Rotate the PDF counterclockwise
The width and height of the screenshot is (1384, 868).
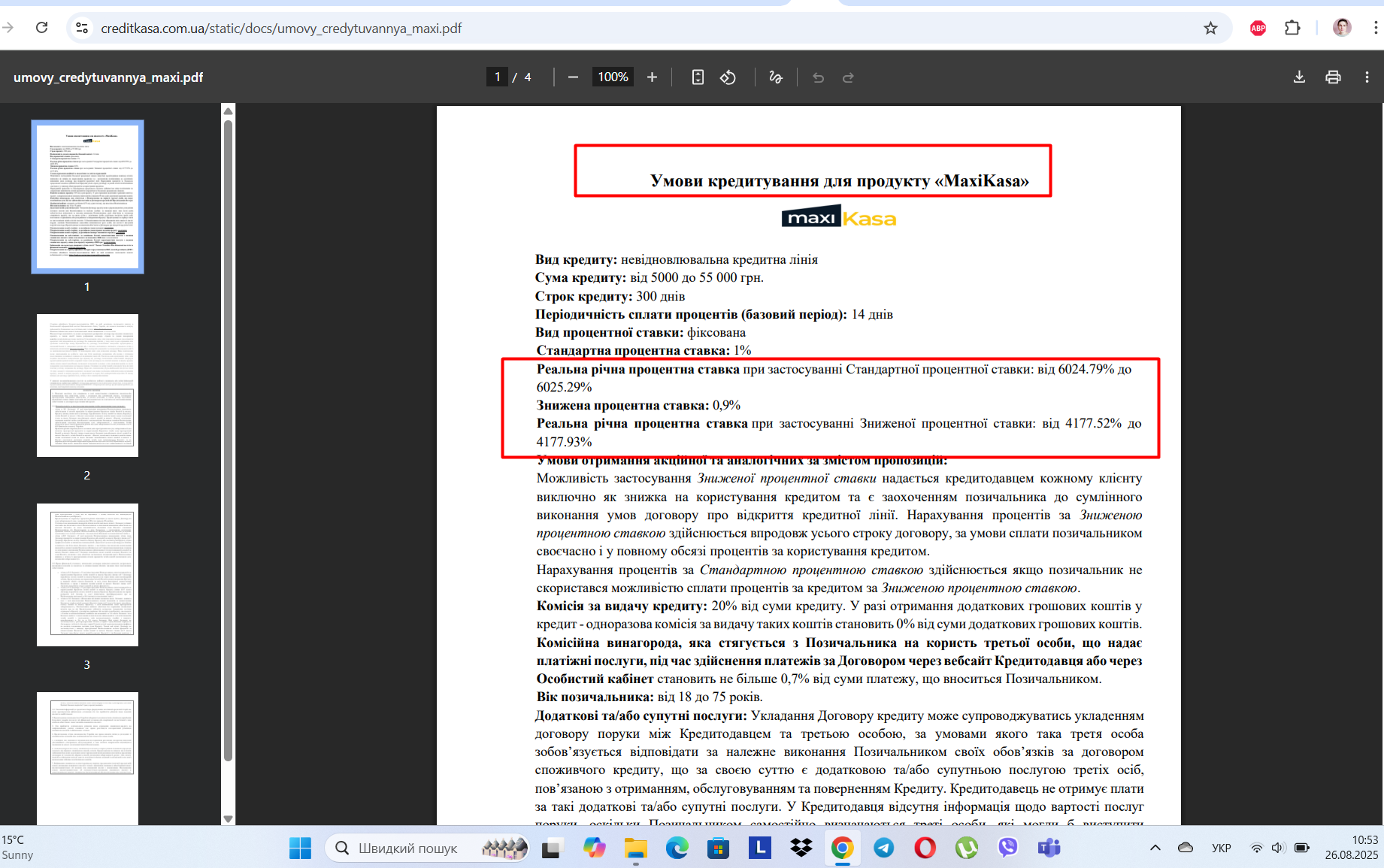point(728,77)
